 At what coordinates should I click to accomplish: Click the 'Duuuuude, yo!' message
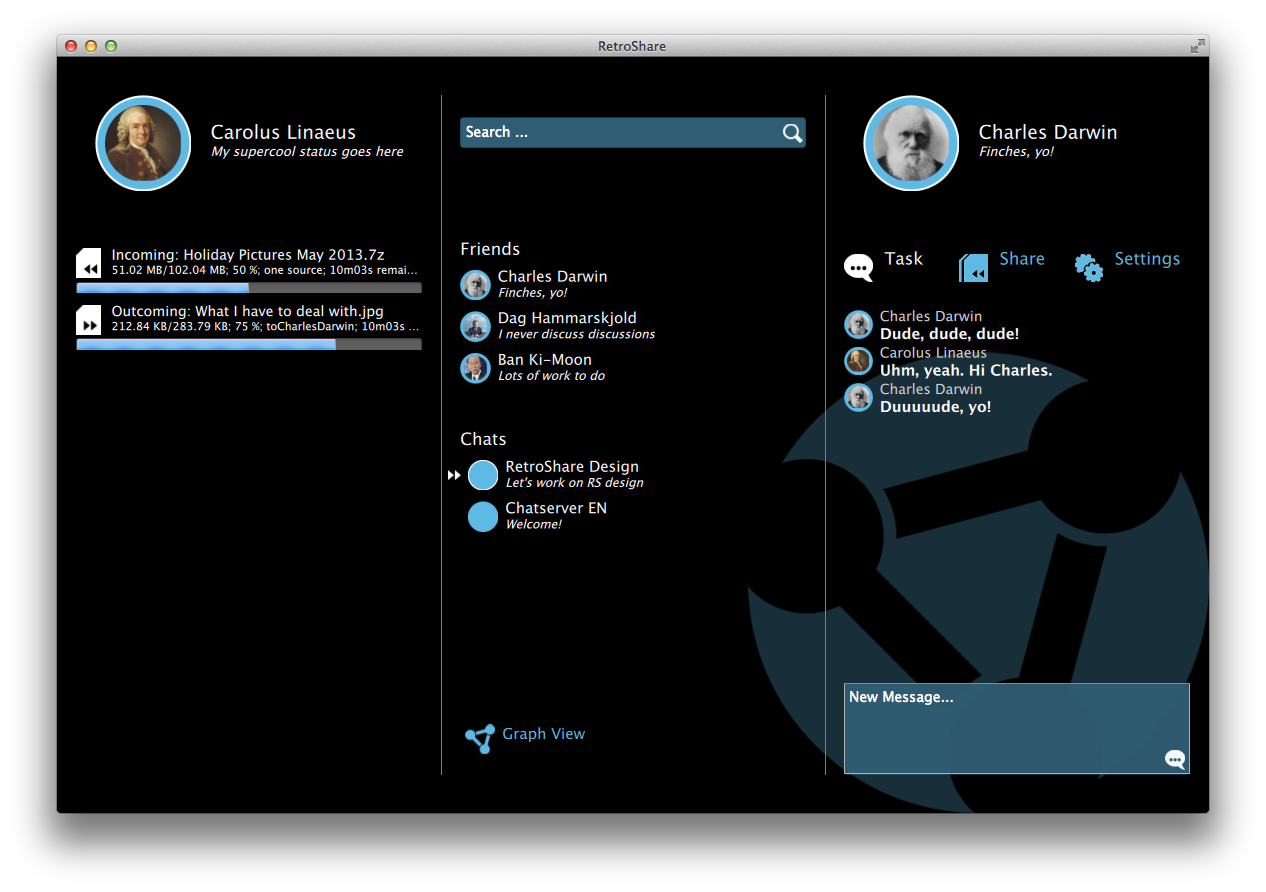935,407
